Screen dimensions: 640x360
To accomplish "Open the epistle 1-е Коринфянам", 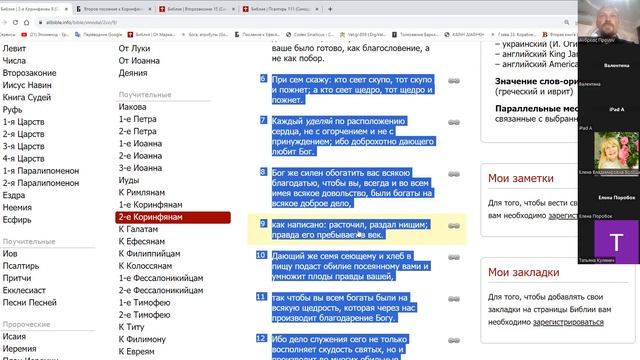I will coord(151,204).
